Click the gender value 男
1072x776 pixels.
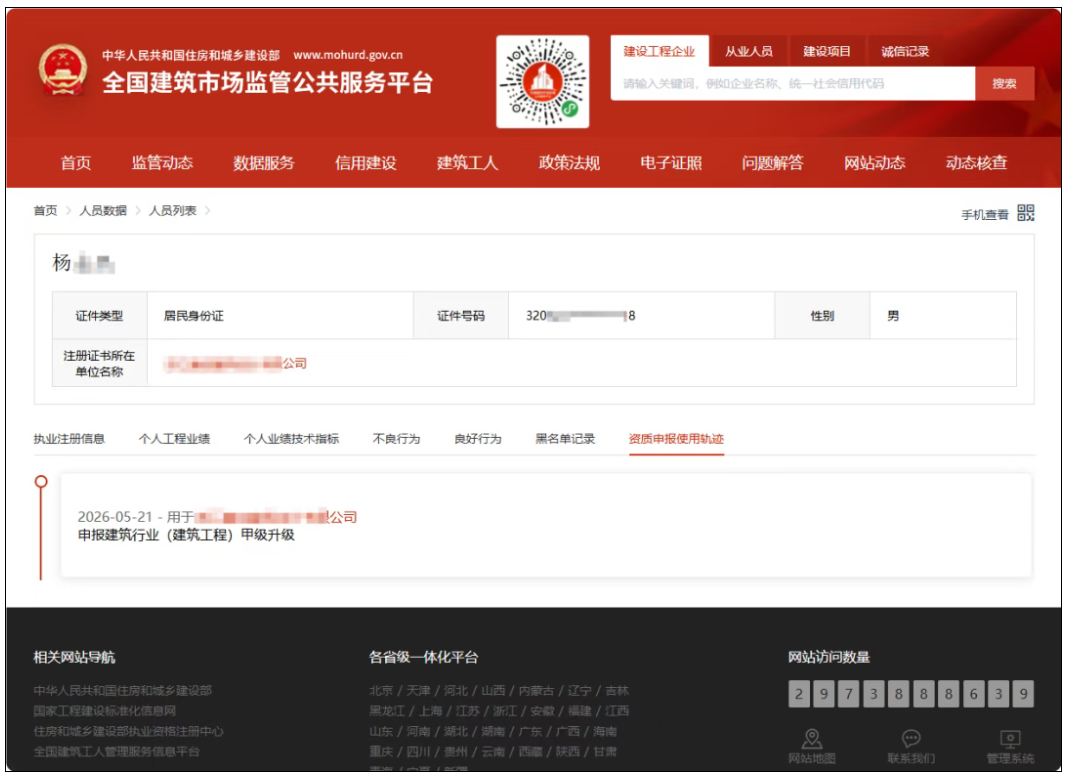click(x=893, y=316)
